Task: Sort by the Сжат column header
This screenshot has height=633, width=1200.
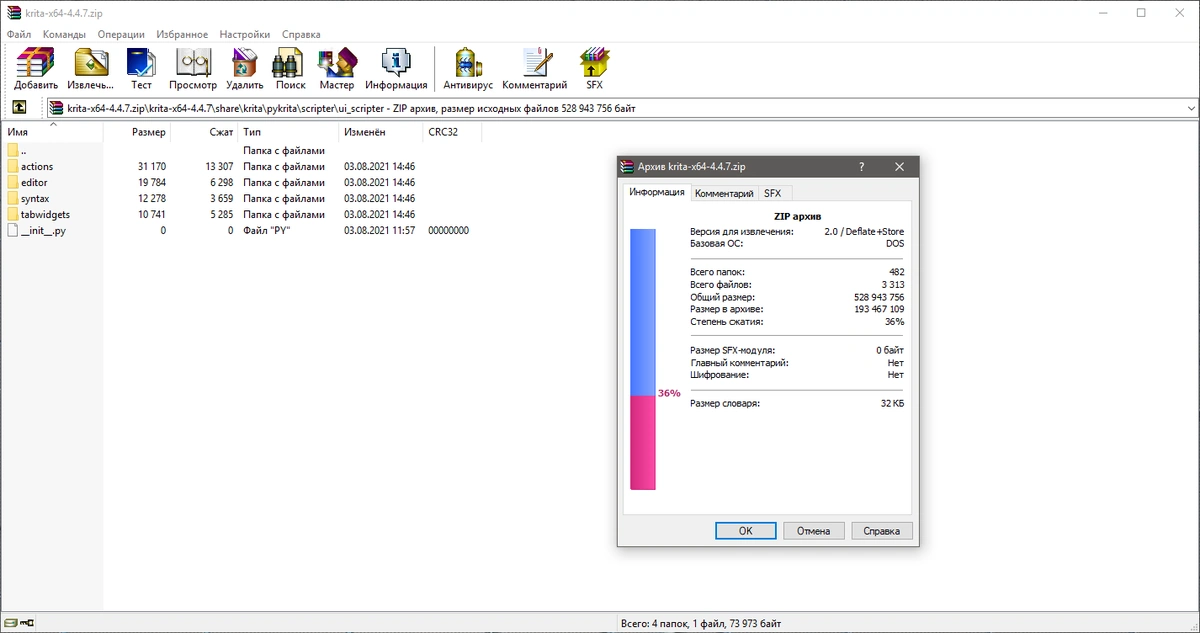Action: click(204, 132)
